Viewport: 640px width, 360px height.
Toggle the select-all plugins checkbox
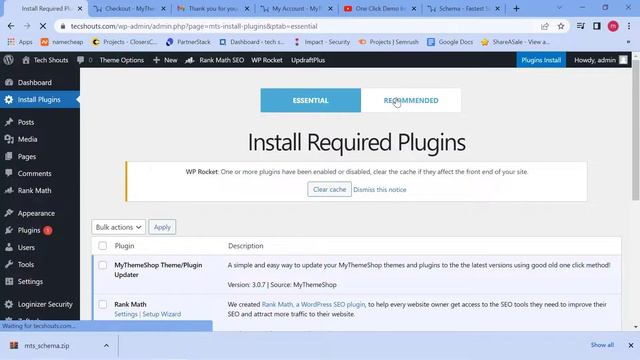[102, 246]
